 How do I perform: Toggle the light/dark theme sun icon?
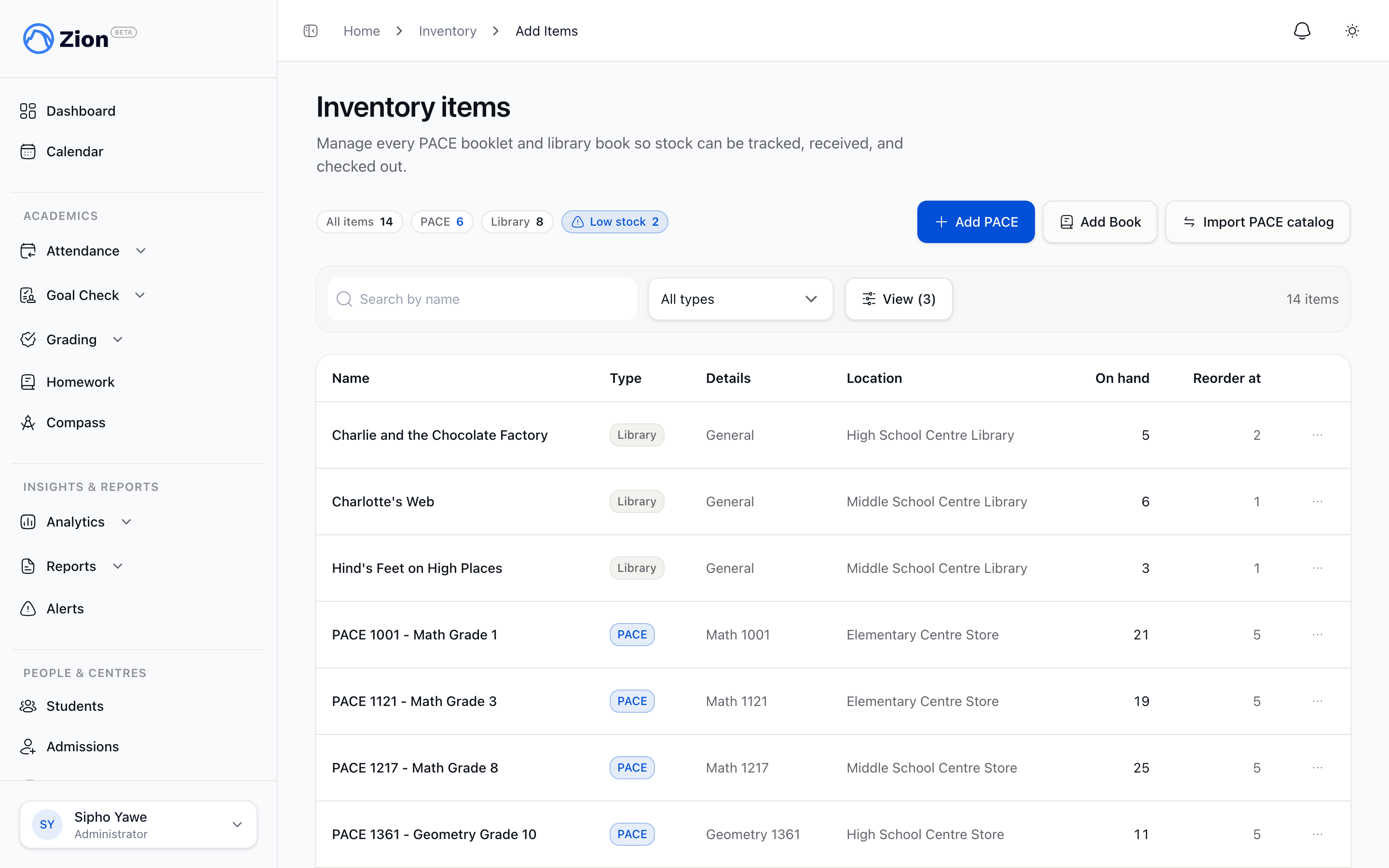1352,31
